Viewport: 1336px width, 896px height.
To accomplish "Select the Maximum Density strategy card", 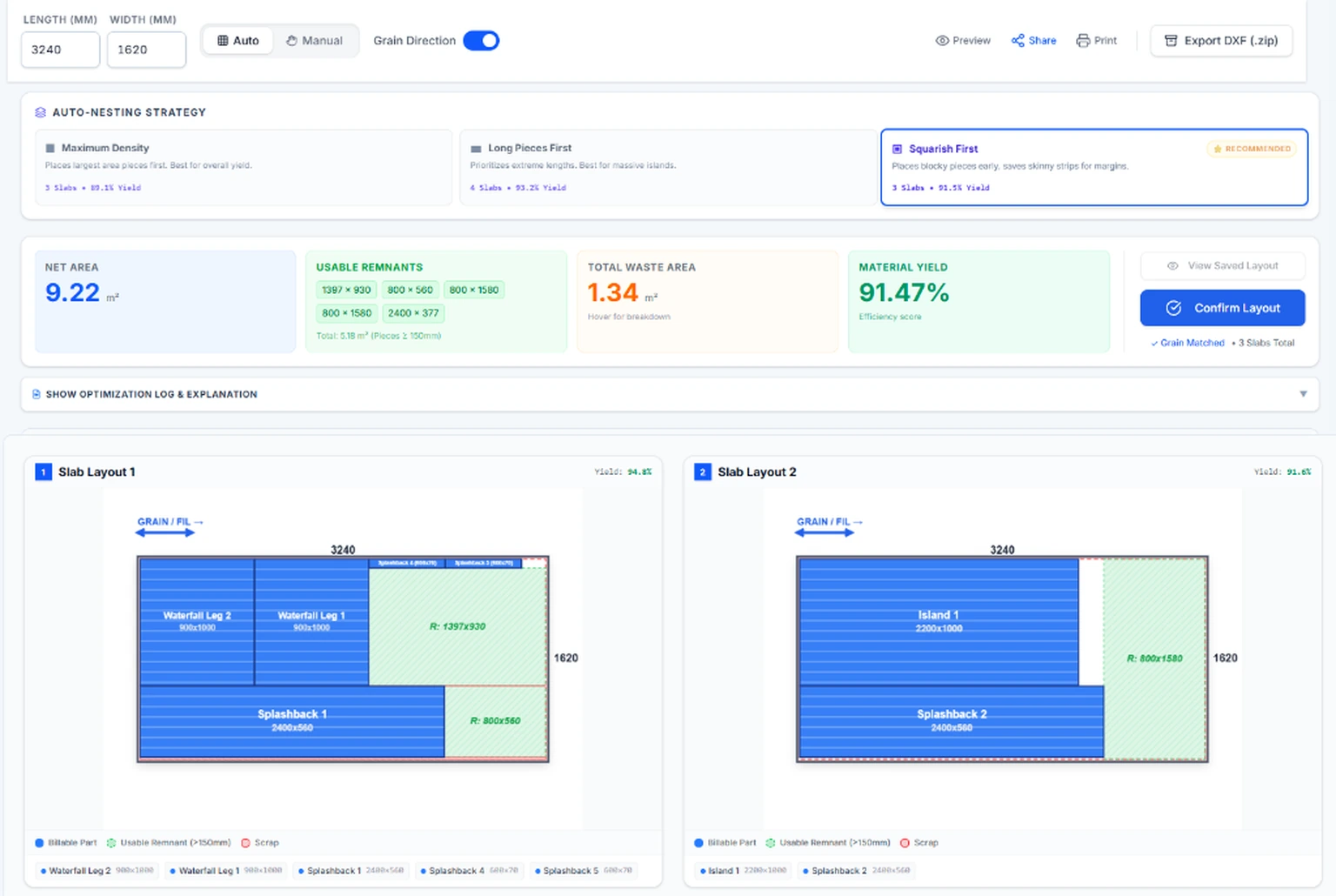I will [x=244, y=167].
